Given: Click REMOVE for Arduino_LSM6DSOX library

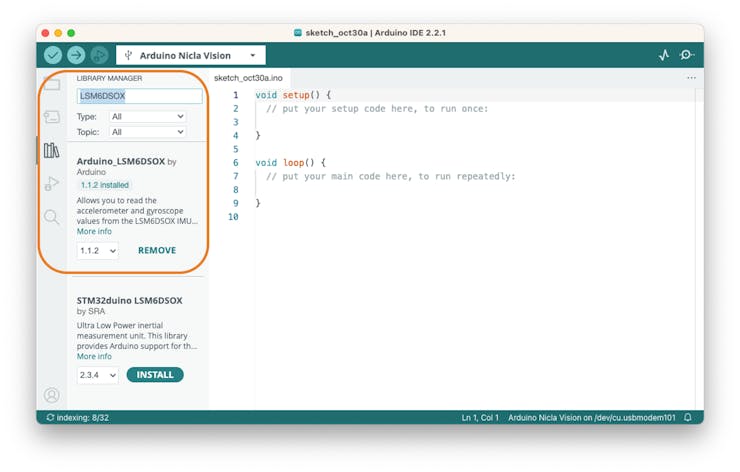Looking at the screenshot, I should point(157,251).
